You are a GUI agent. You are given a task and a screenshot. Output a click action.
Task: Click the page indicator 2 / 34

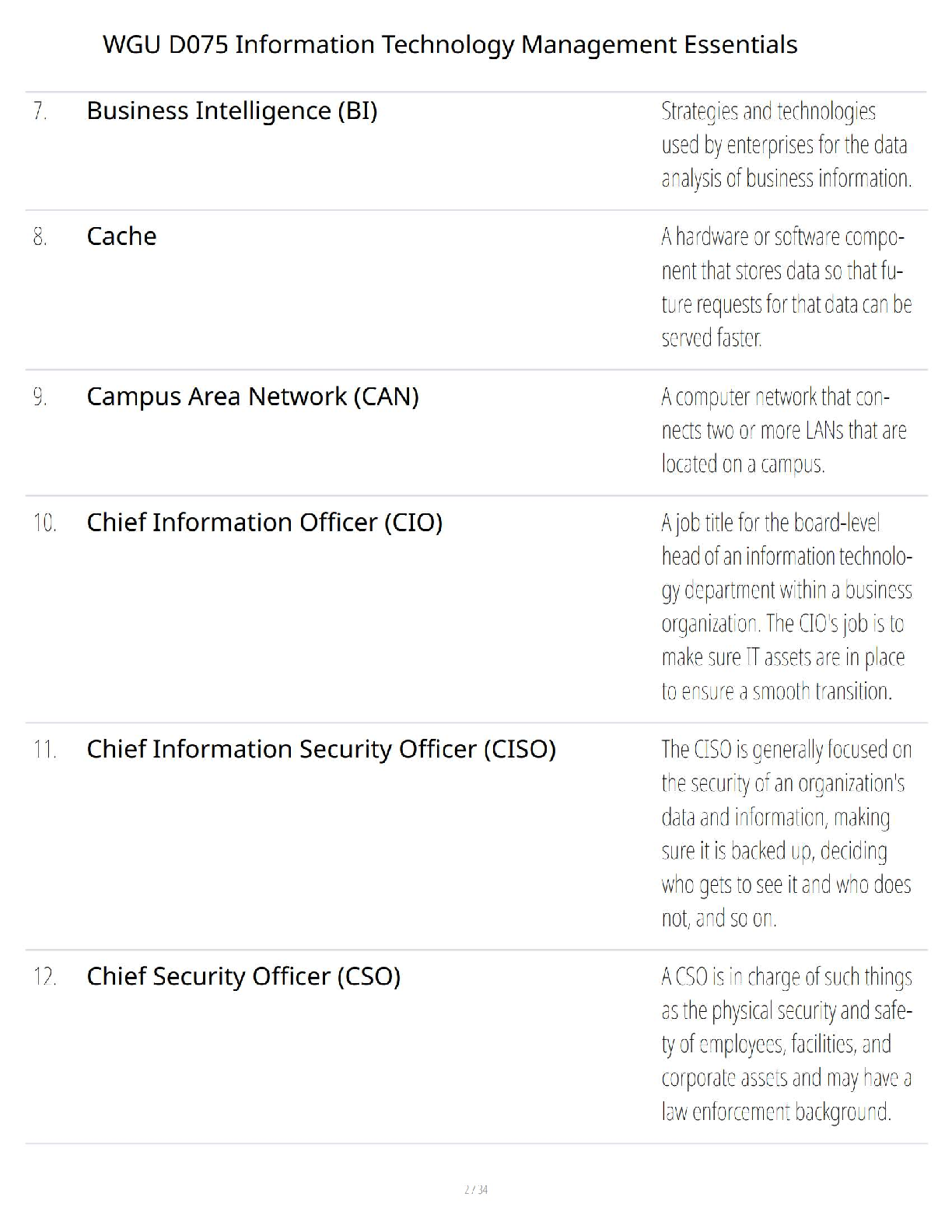point(476,1189)
